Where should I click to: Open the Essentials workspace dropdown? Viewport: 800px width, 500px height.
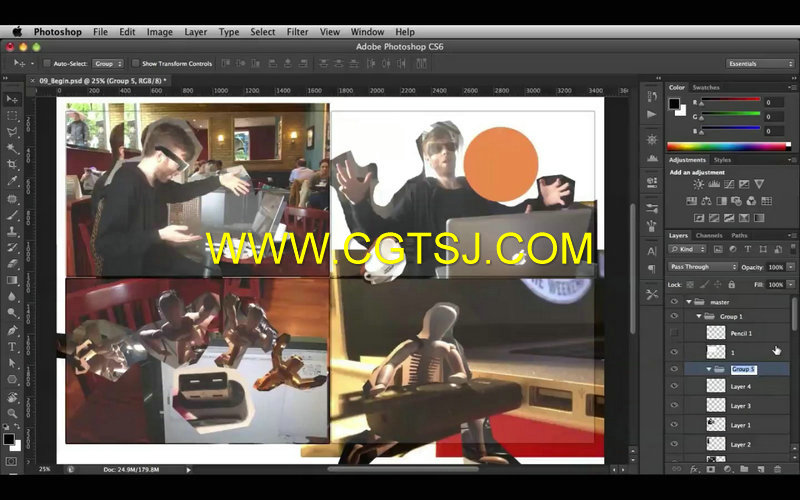[x=760, y=64]
